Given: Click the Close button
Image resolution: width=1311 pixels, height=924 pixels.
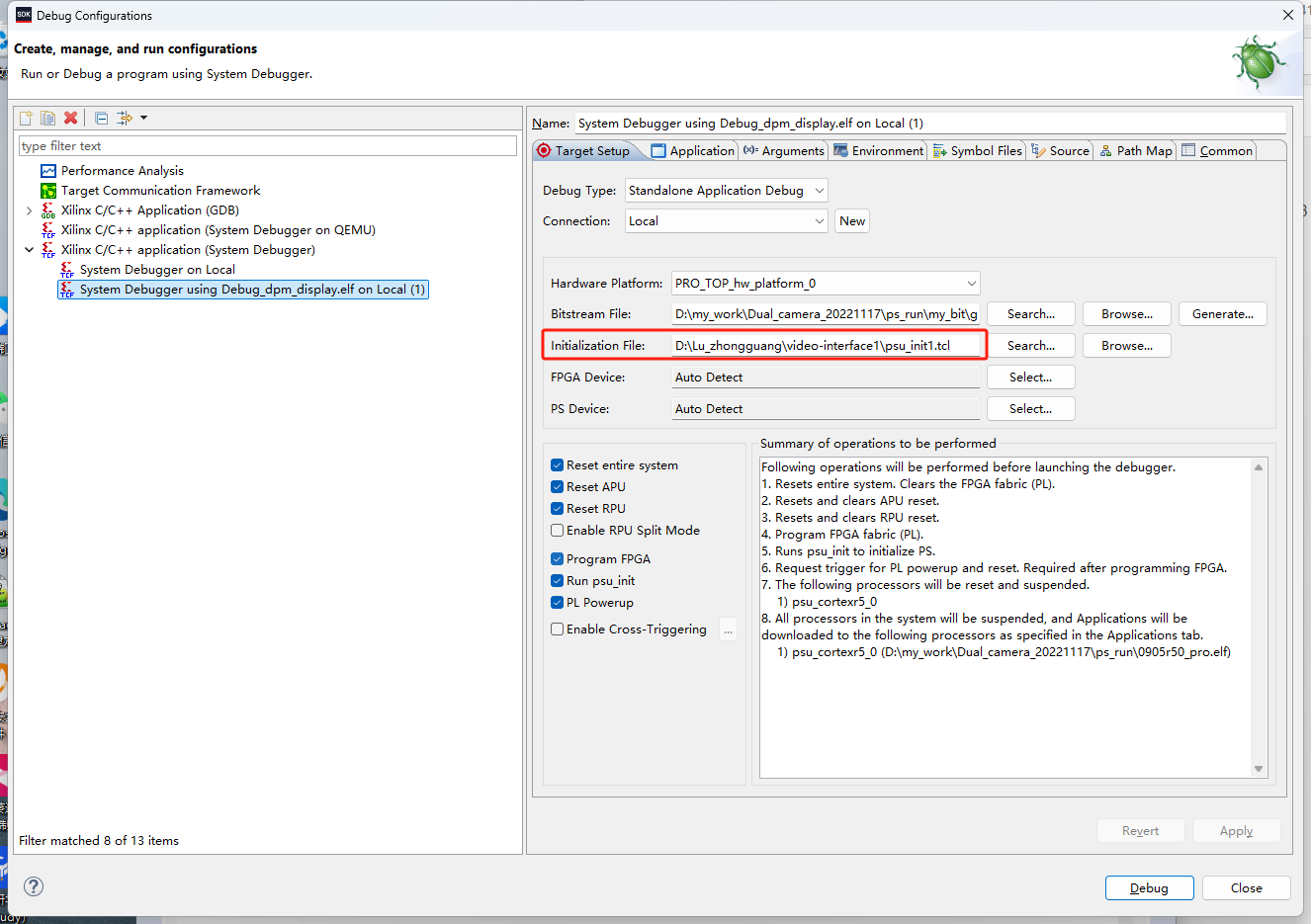Looking at the screenshot, I should [1246, 888].
